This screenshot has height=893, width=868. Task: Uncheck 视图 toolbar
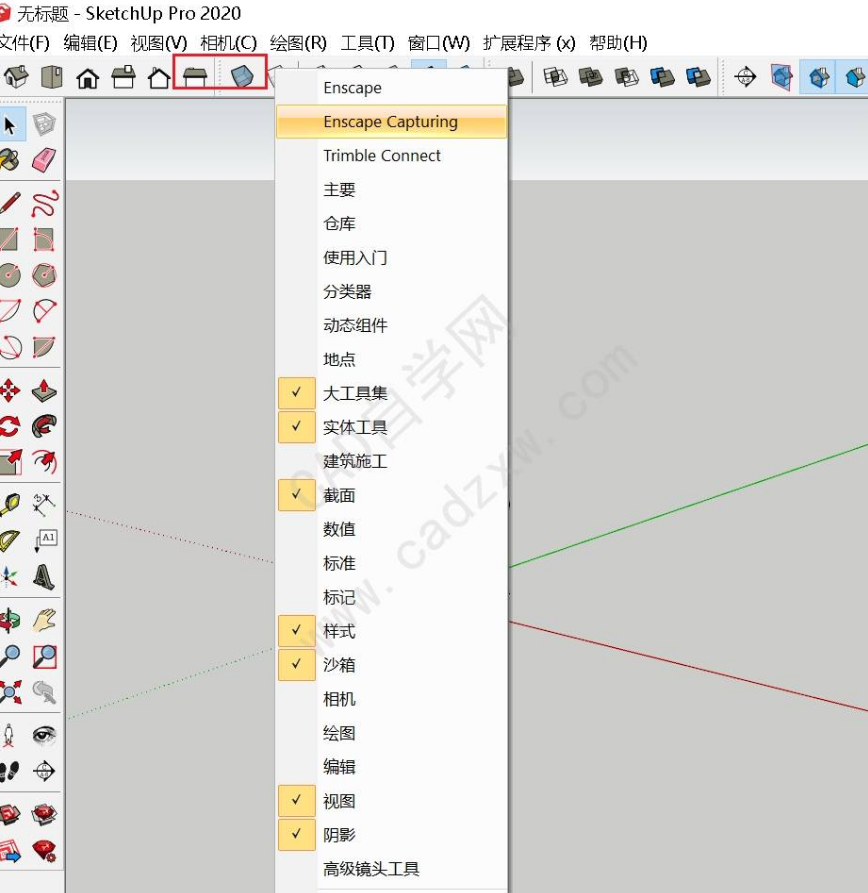[x=391, y=801]
